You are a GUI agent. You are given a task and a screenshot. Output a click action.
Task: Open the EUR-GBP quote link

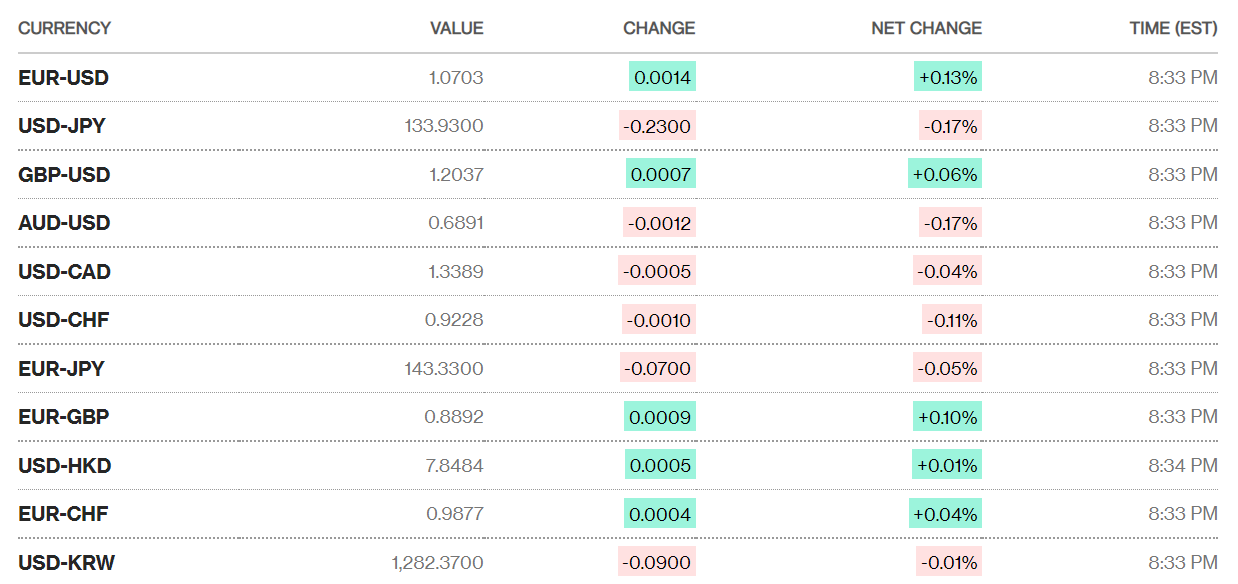click(63, 417)
